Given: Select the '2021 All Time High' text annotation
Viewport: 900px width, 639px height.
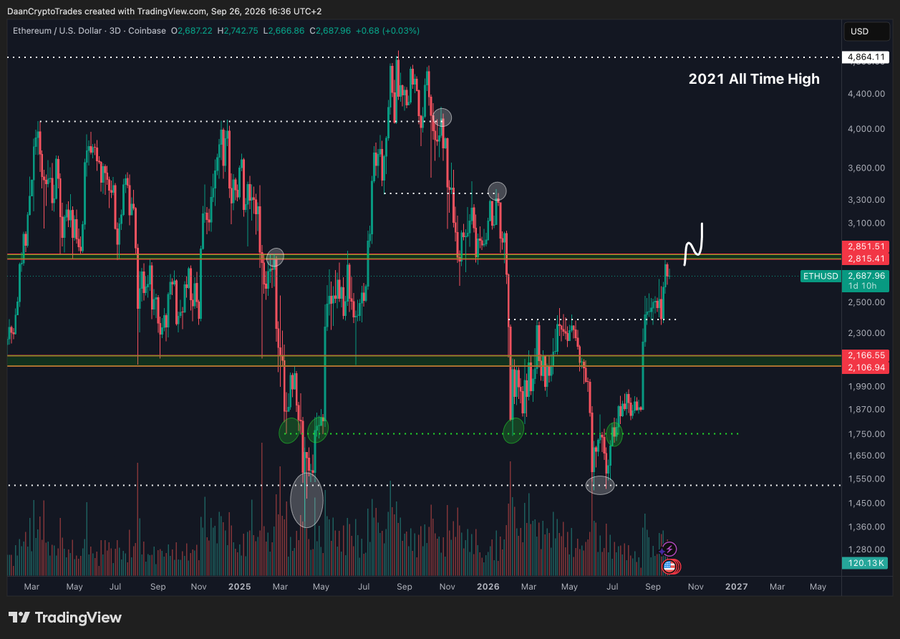Looking at the screenshot, I should click(754, 79).
